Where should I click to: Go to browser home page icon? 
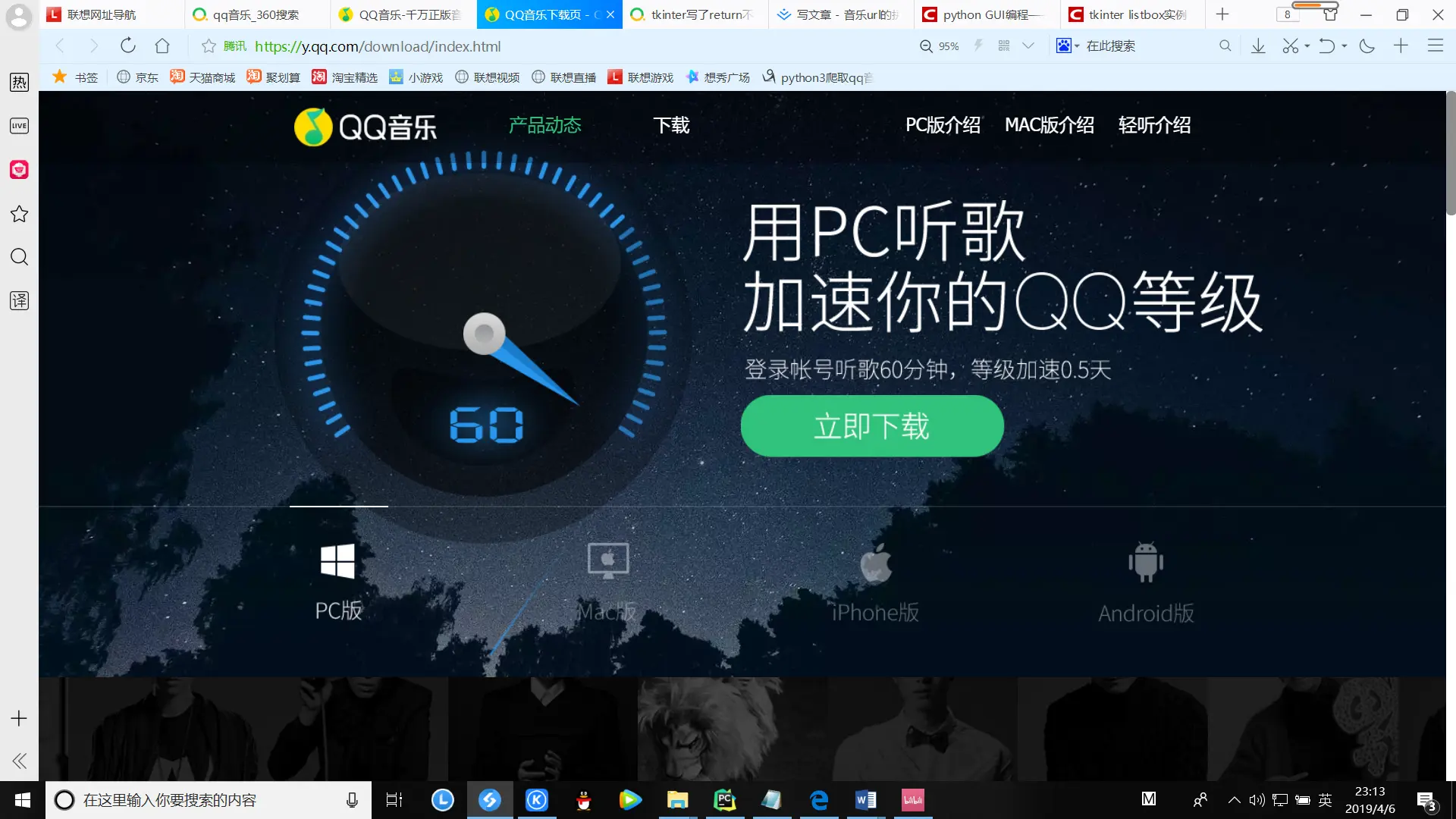click(162, 45)
